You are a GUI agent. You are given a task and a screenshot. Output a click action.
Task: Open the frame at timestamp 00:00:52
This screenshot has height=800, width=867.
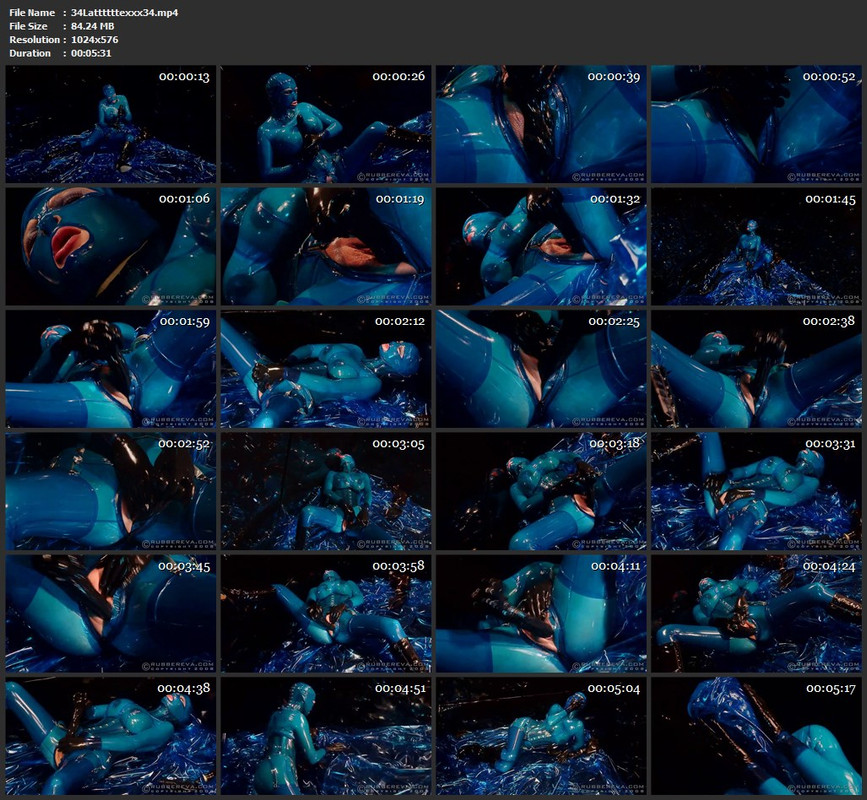click(756, 124)
